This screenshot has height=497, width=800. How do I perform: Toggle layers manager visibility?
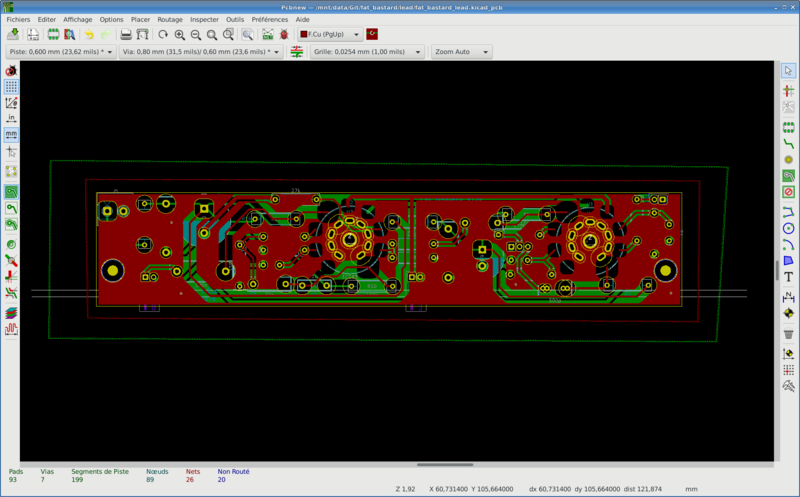[x=11, y=313]
